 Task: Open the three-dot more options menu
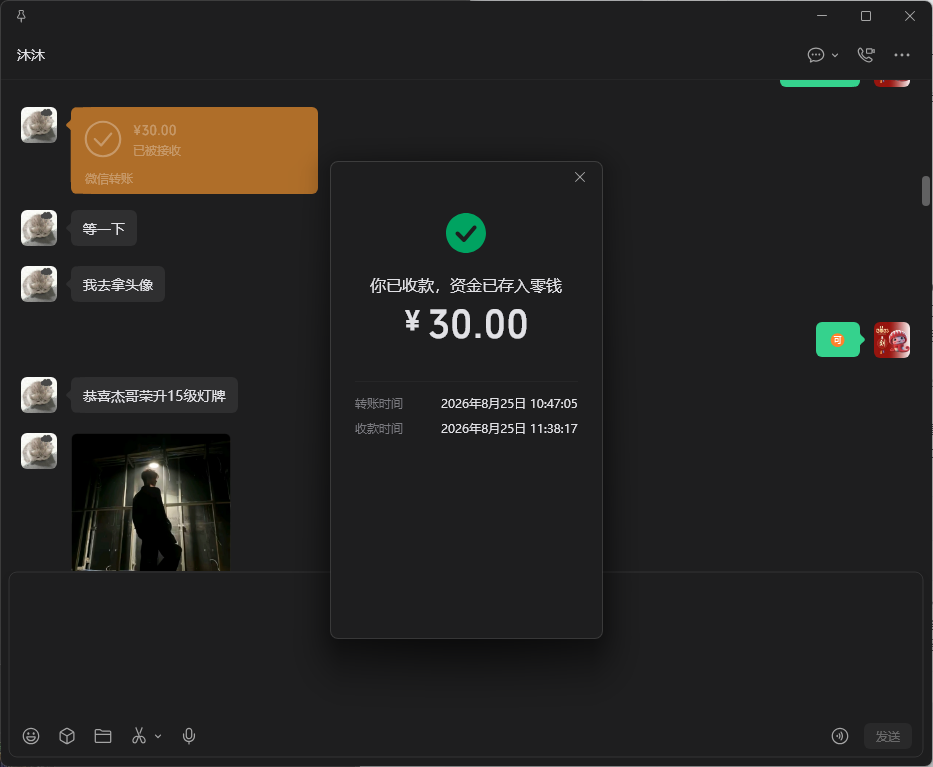coord(901,55)
